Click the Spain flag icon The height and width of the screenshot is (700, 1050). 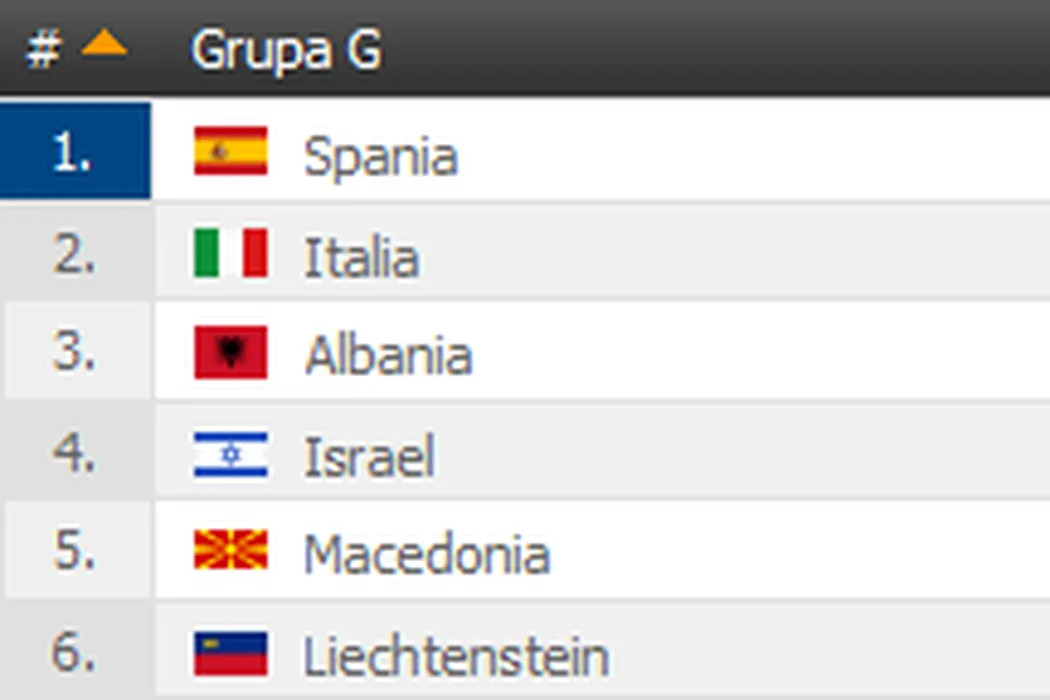tap(230, 152)
